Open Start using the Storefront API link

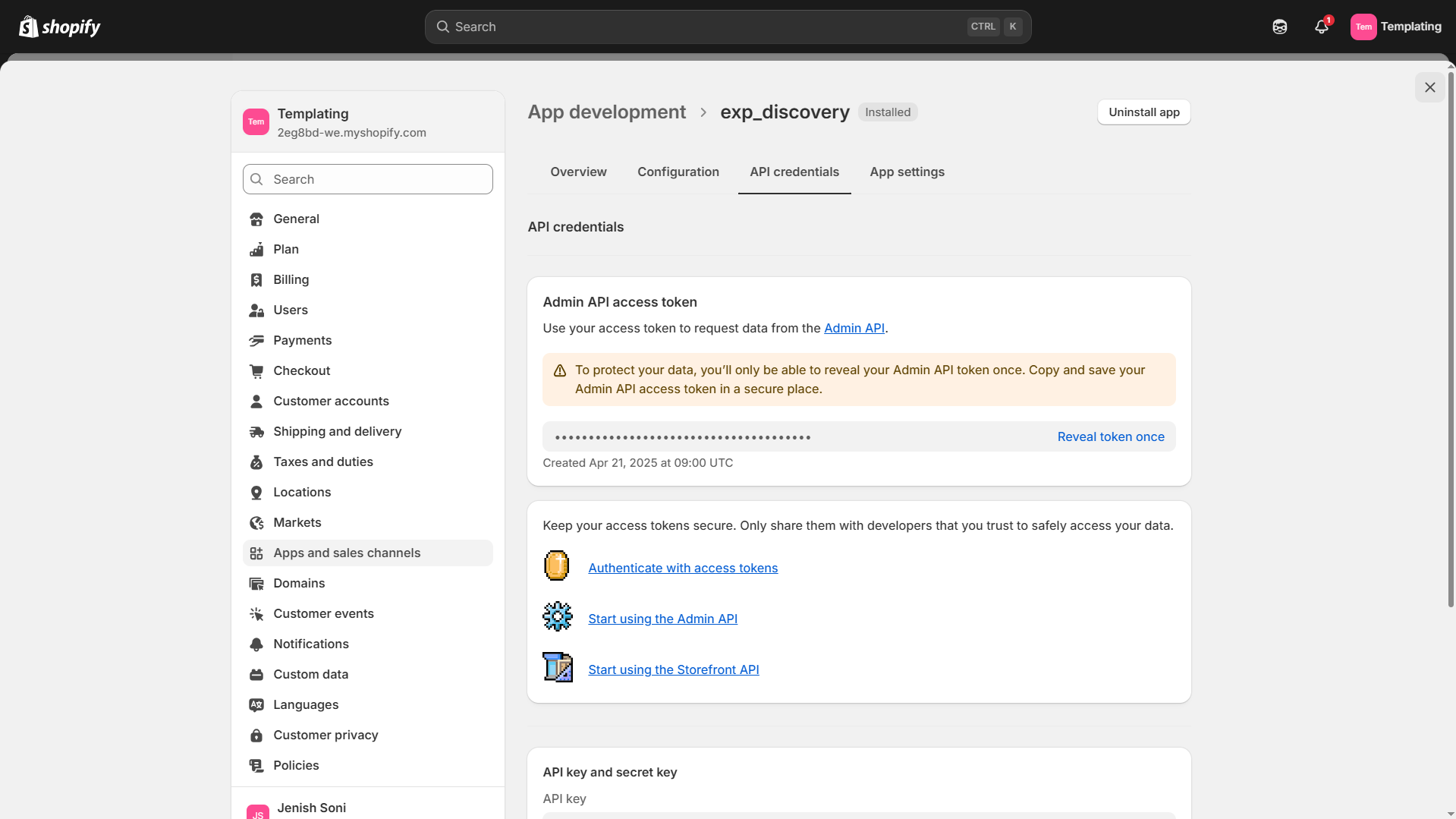[x=674, y=670]
